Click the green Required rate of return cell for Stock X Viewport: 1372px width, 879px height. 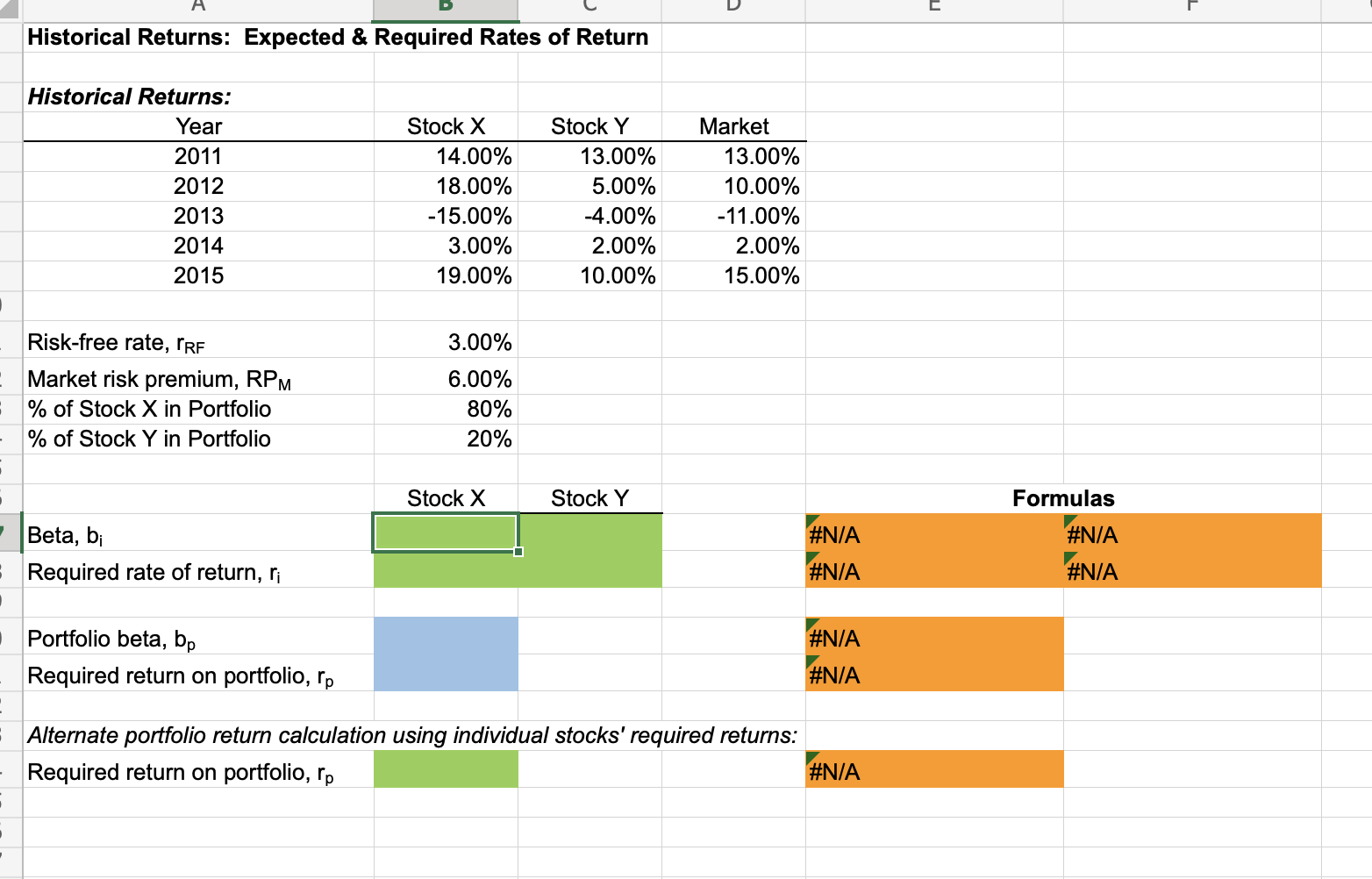(x=445, y=571)
